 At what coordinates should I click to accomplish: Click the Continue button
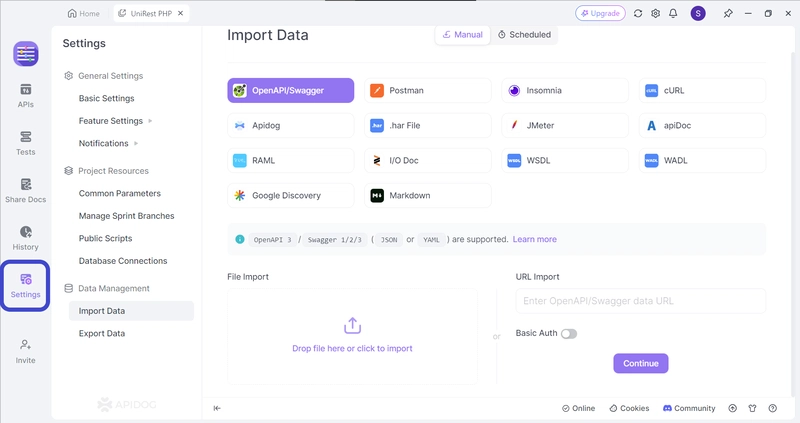coord(641,363)
